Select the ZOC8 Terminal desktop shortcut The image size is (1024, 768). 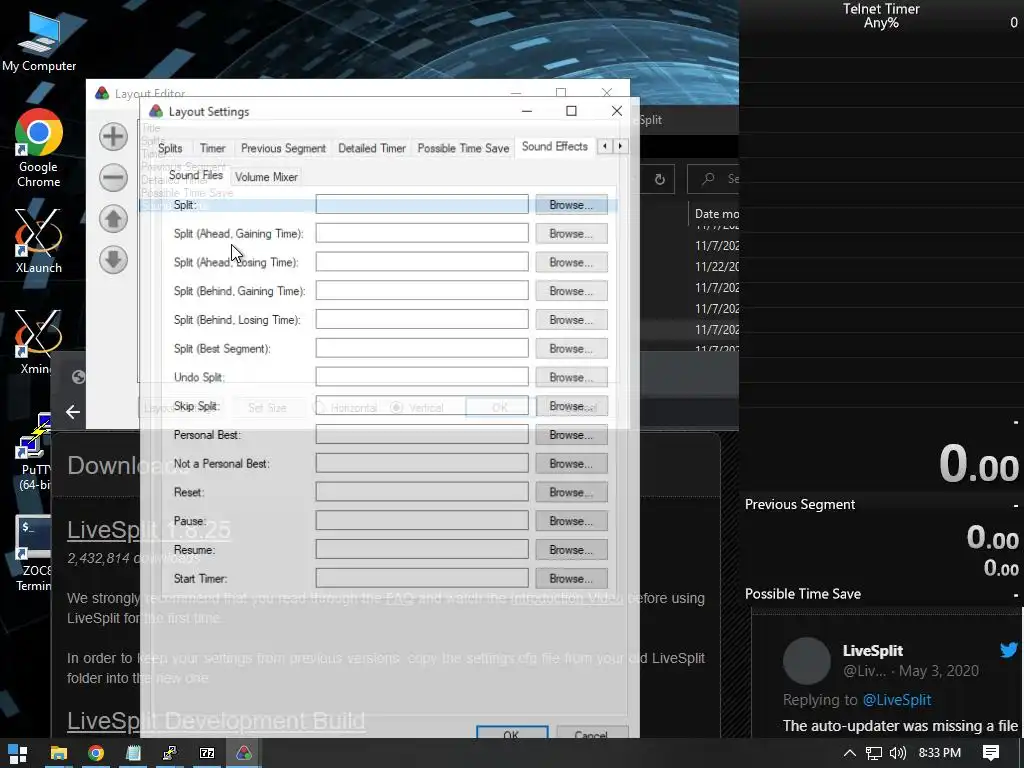point(33,554)
